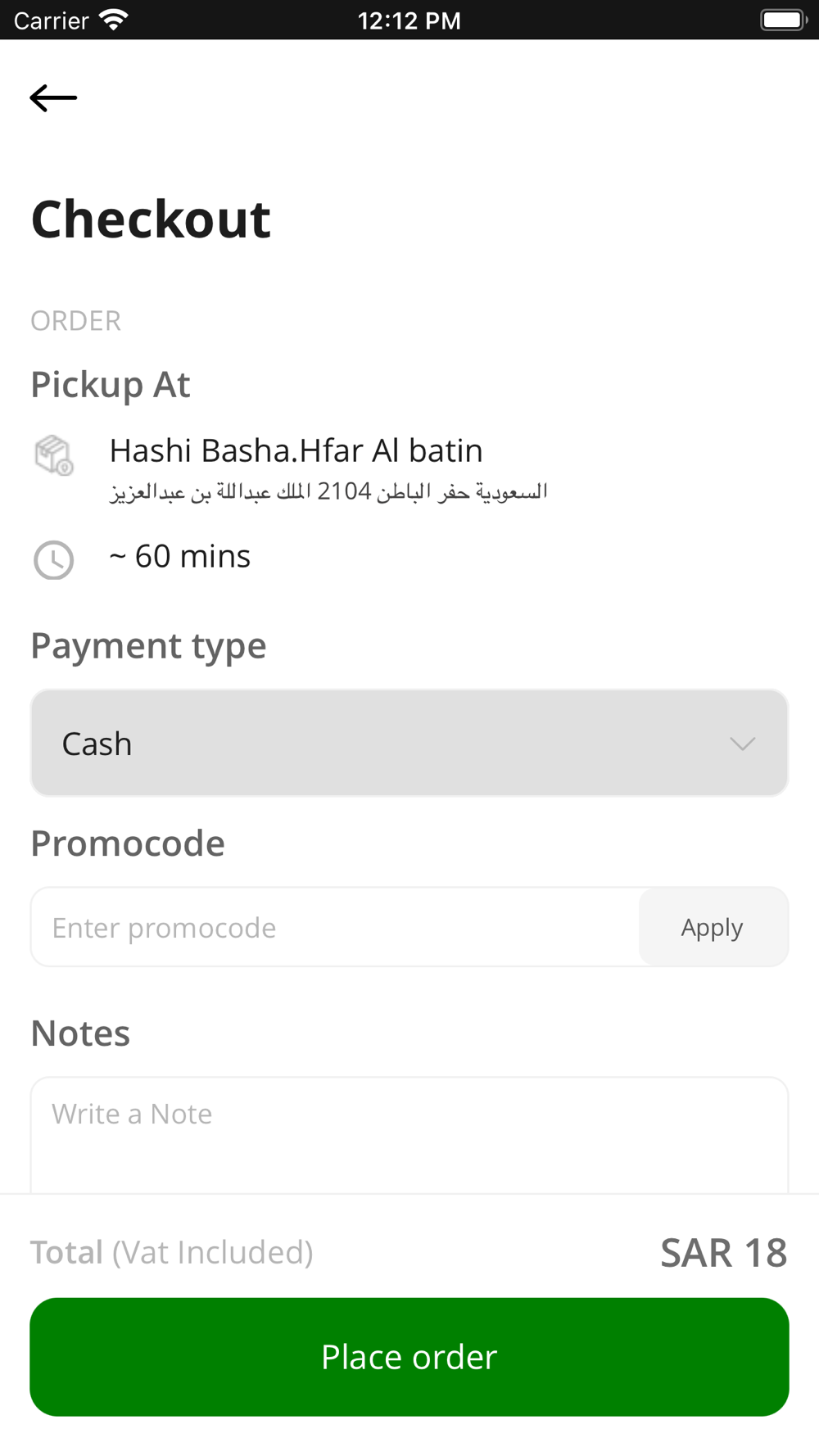Tap the Total (Vat Included) label
The image size is (819, 1456).
[x=172, y=1253]
